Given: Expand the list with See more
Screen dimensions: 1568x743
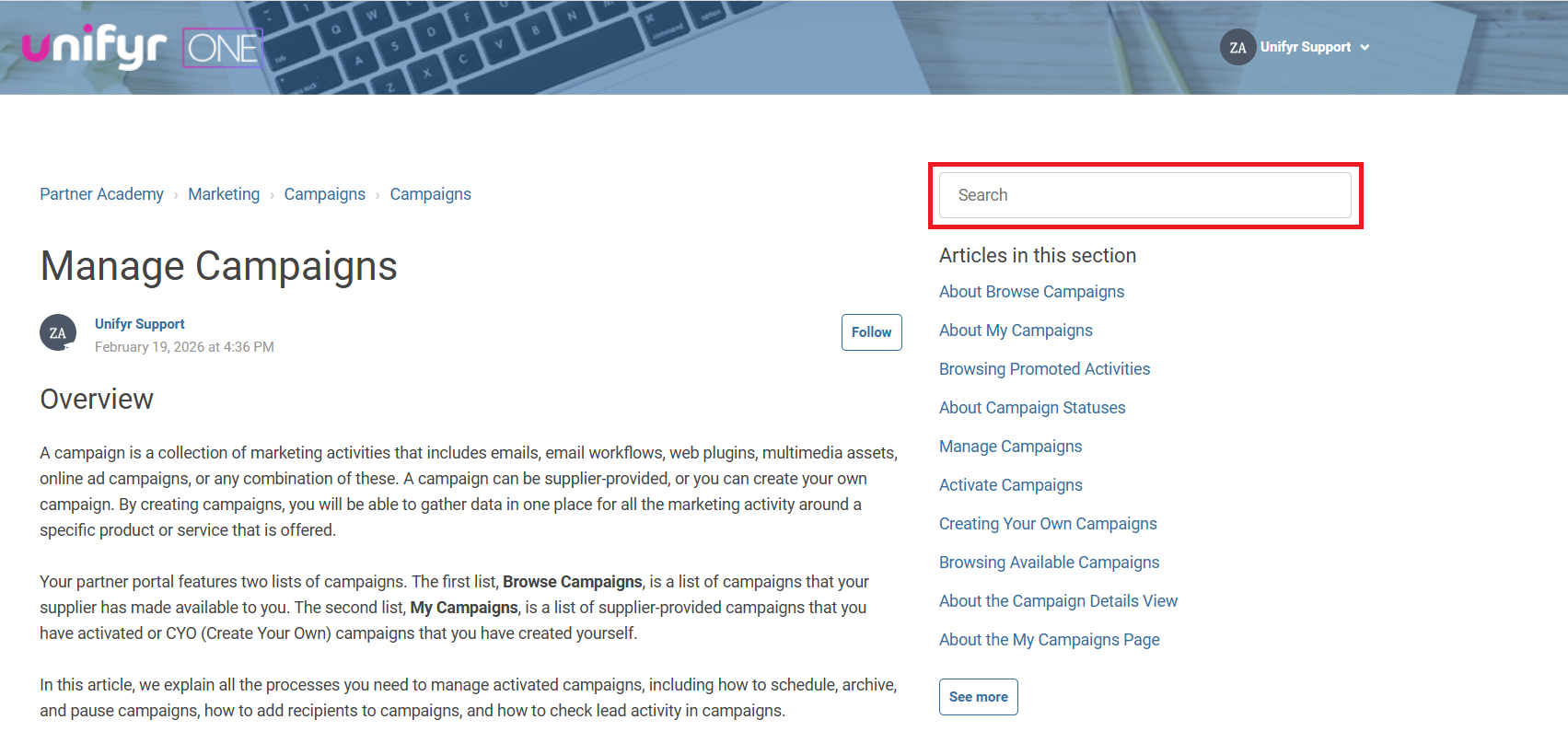Looking at the screenshot, I should point(978,697).
